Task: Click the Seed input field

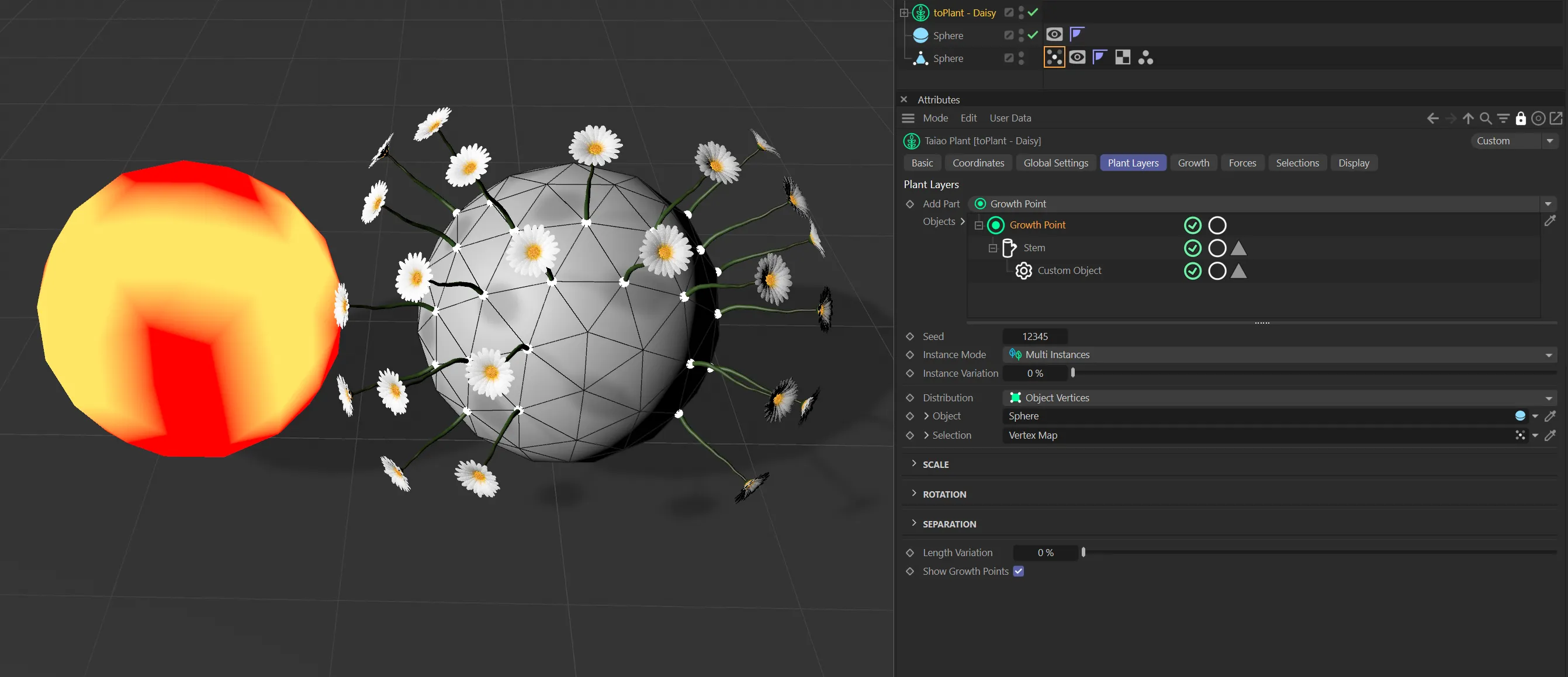Action: (1035, 336)
